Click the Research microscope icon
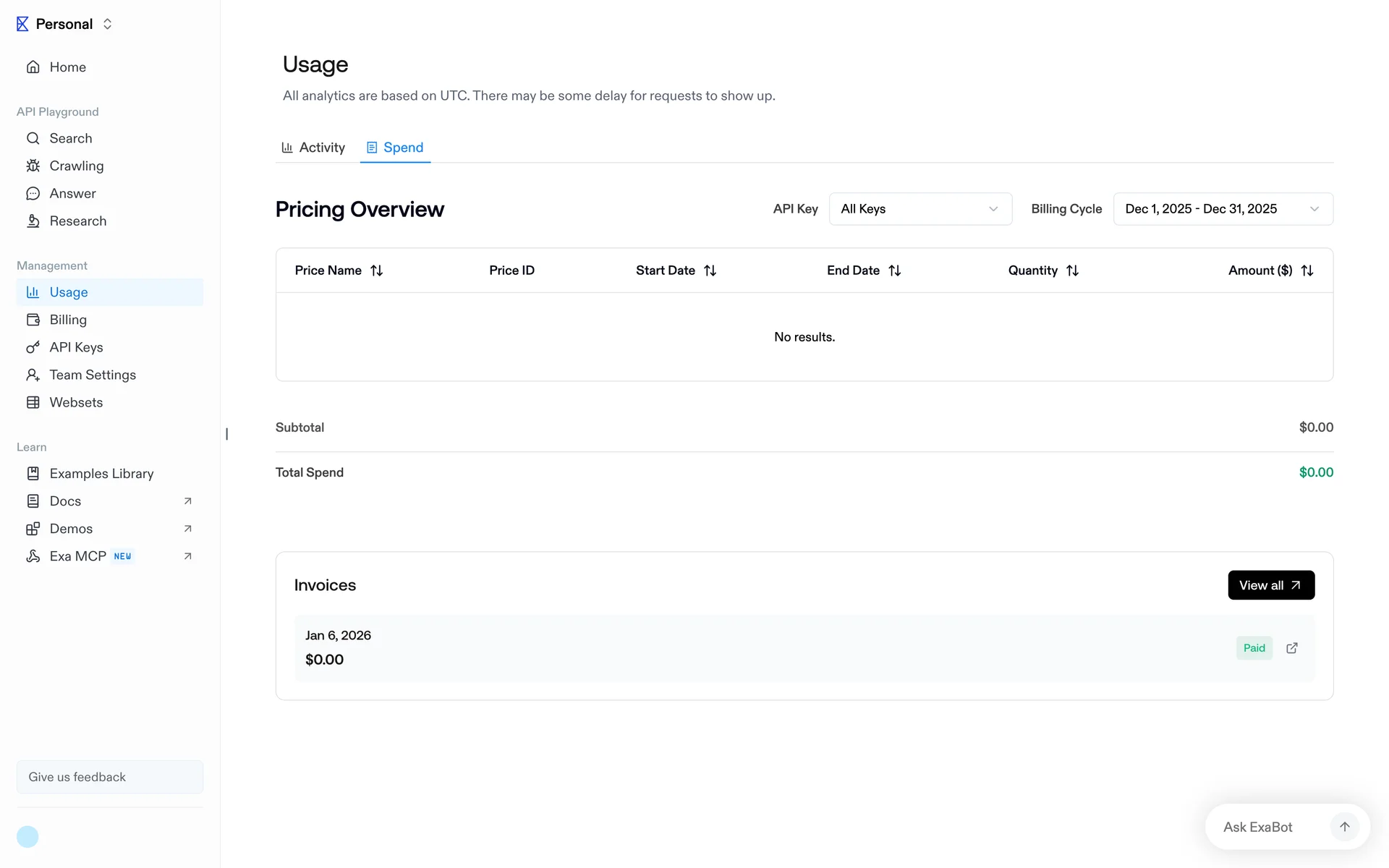Screen dimensions: 1389x868 click(33, 221)
